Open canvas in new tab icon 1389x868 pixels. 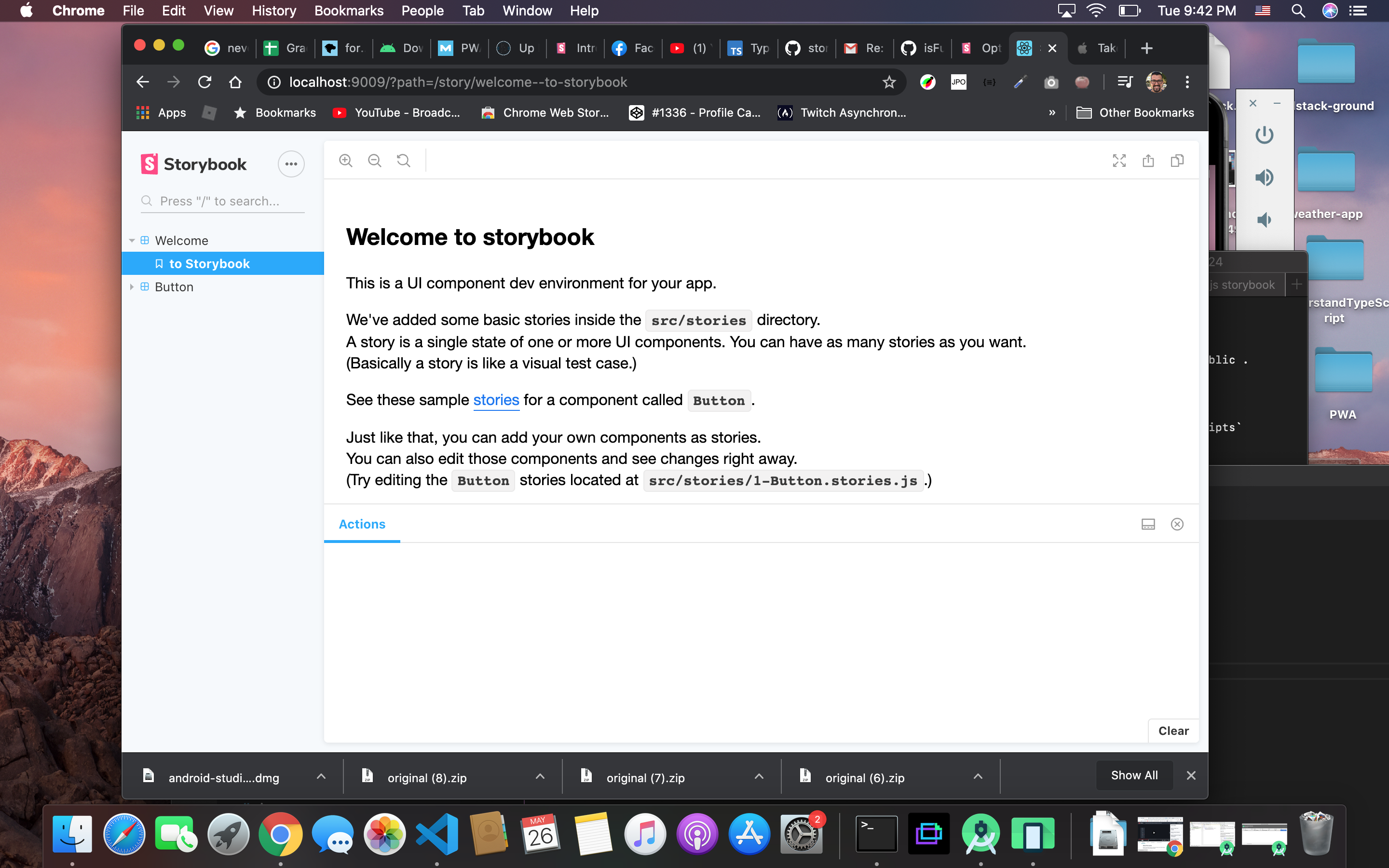[1148, 161]
